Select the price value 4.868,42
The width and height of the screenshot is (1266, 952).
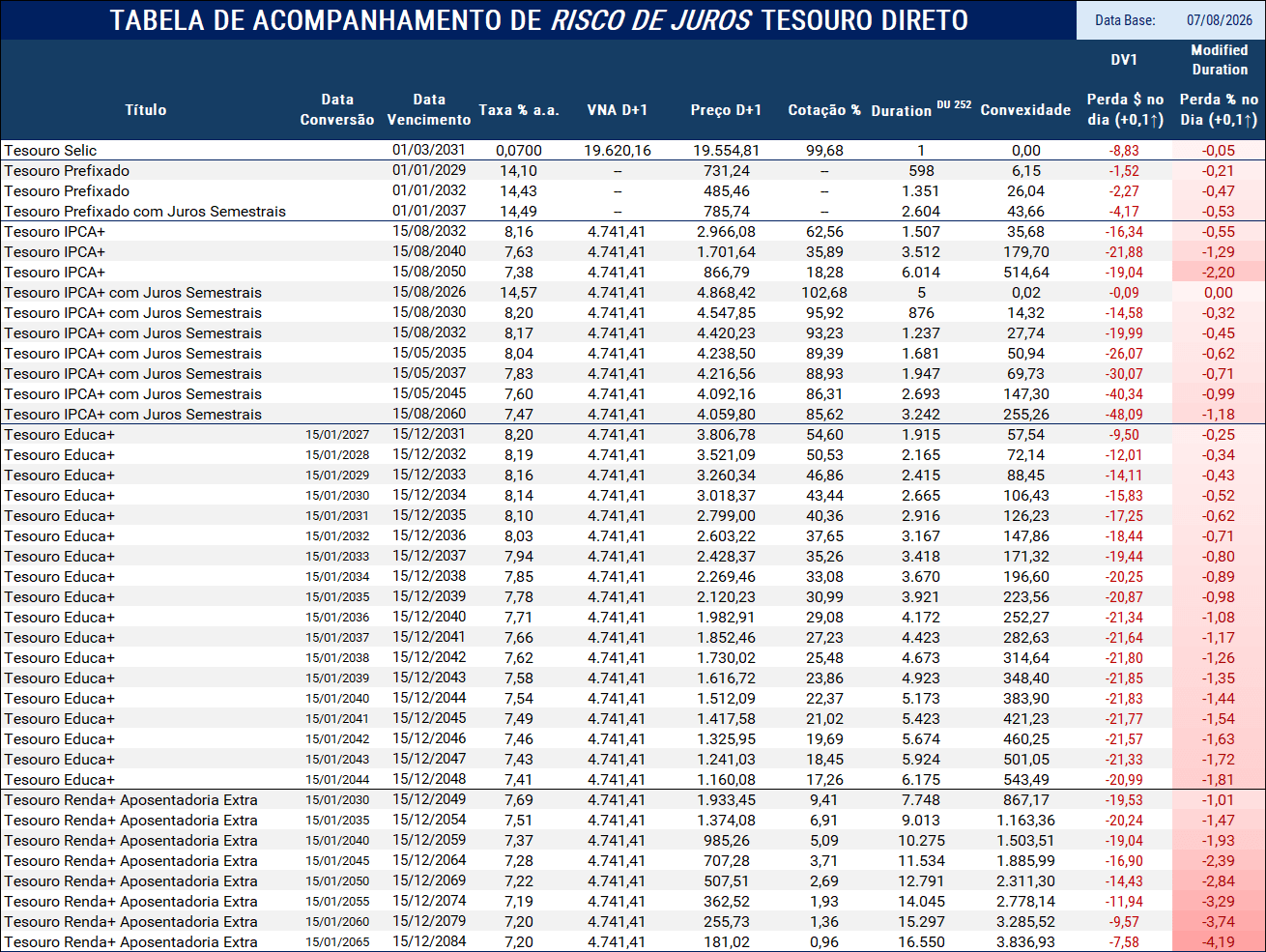point(727,293)
